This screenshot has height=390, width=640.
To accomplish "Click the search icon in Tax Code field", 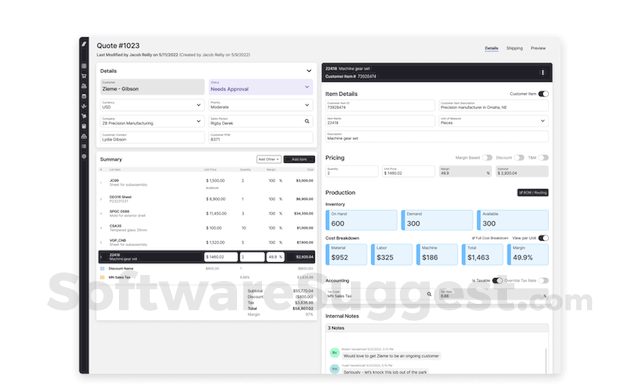I will pos(429,294).
